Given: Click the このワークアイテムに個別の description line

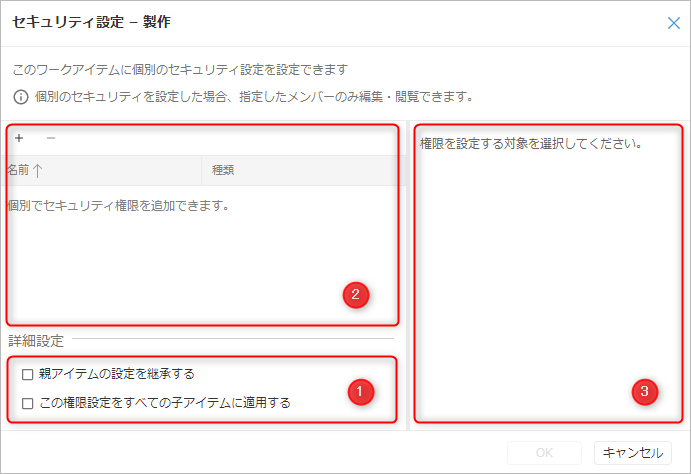Looking at the screenshot, I should [x=179, y=70].
